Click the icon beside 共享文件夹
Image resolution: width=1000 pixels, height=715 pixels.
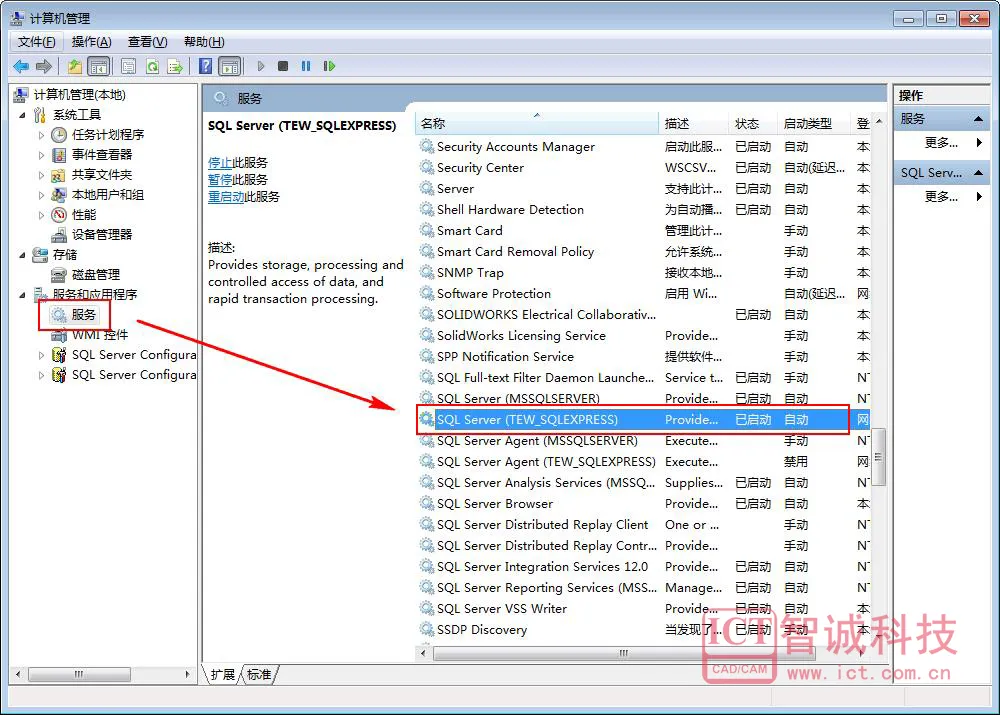59,175
